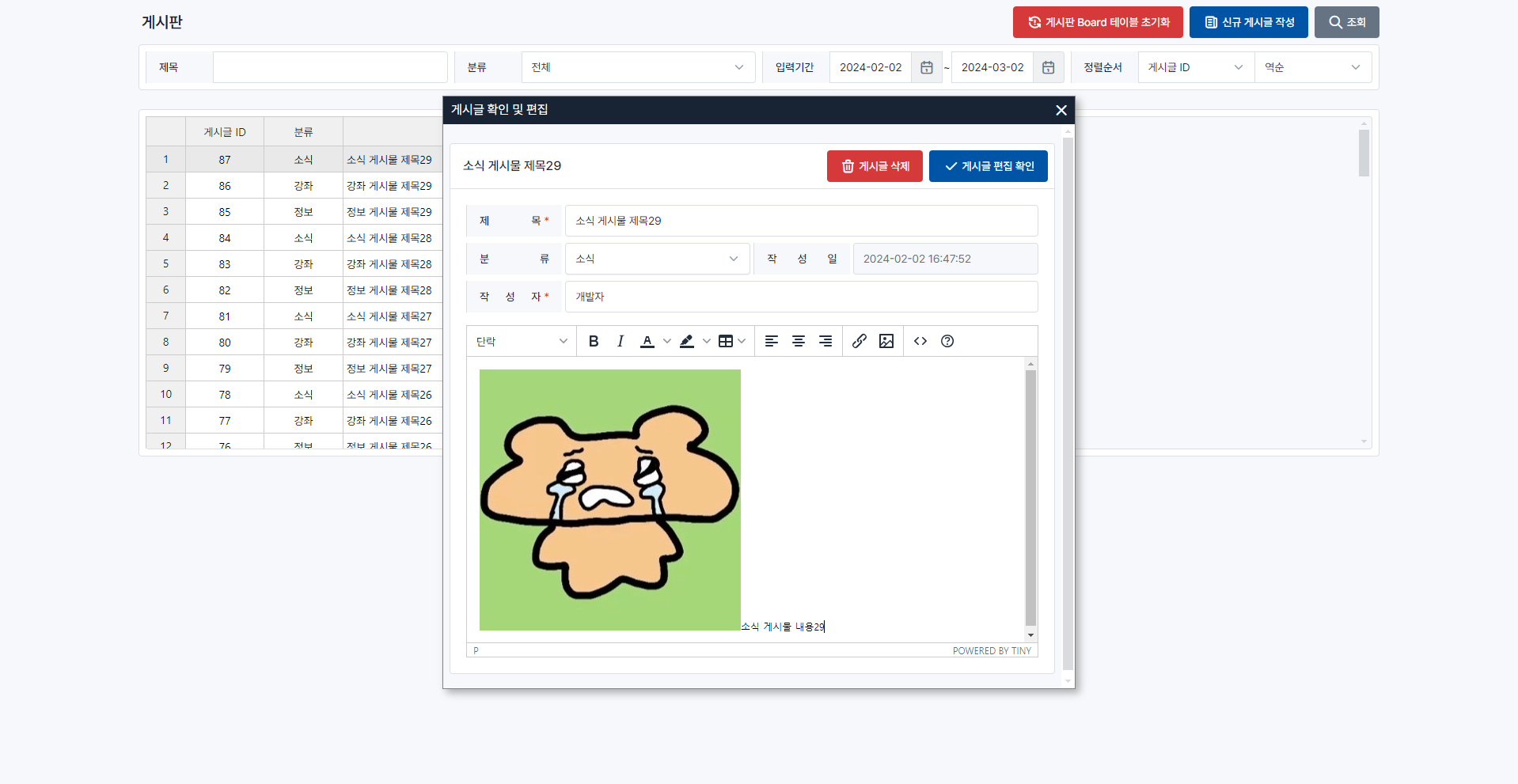Viewport: 1518px width, 784px height.
Task: Click 게시판 Board 테이블 초기화 button
Action: pos(1098,22)
